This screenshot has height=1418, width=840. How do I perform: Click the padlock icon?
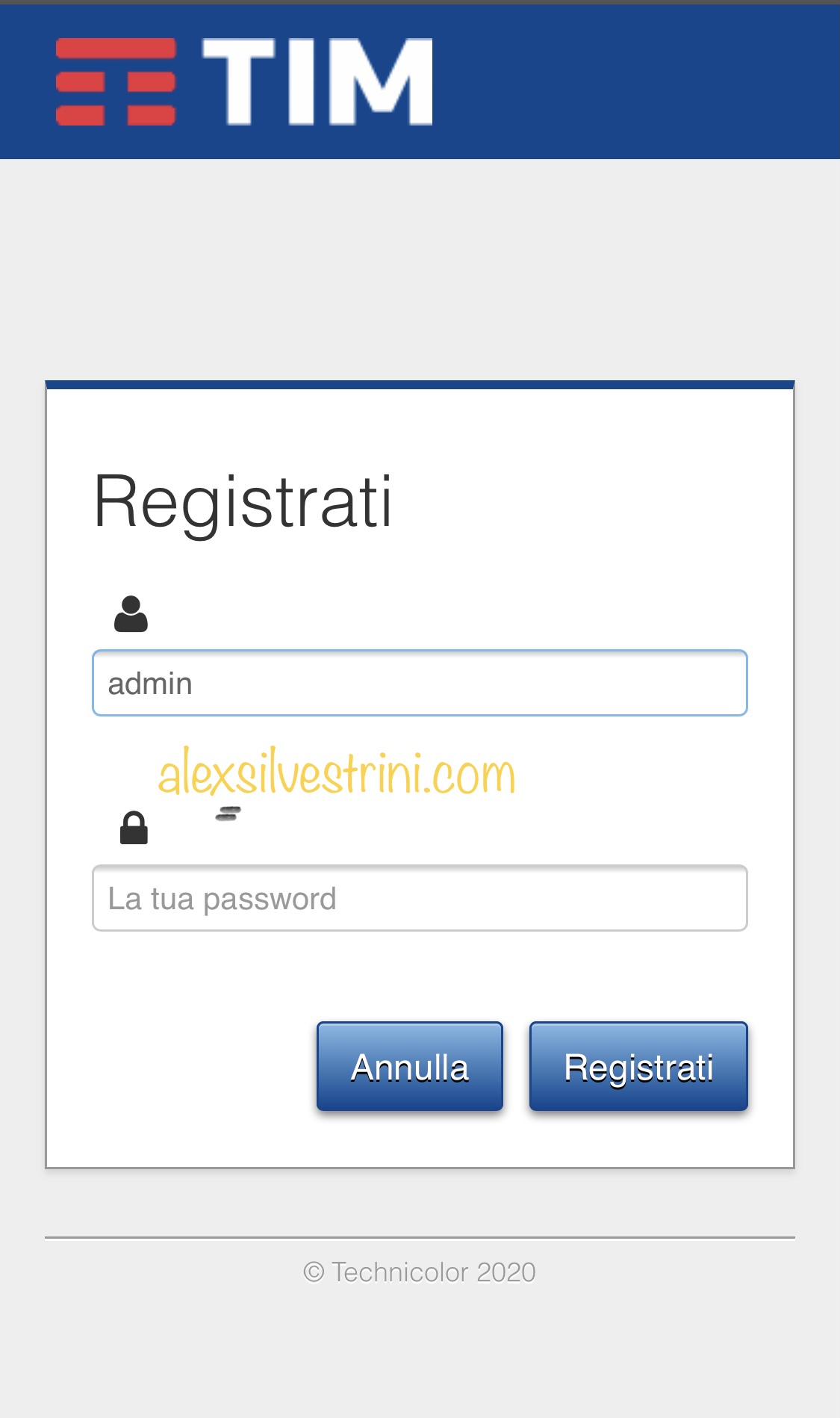[x=134, y=828]
